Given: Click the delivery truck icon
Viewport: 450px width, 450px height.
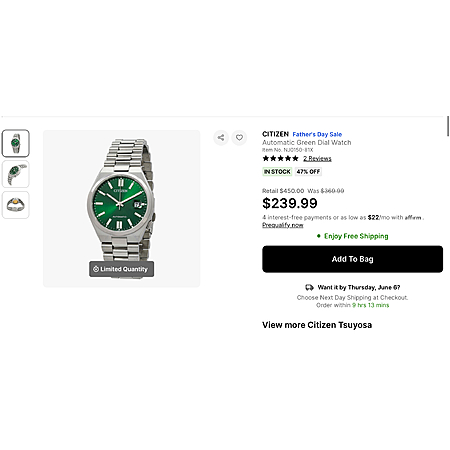Looking at the screenshot, I should point(309,287).
